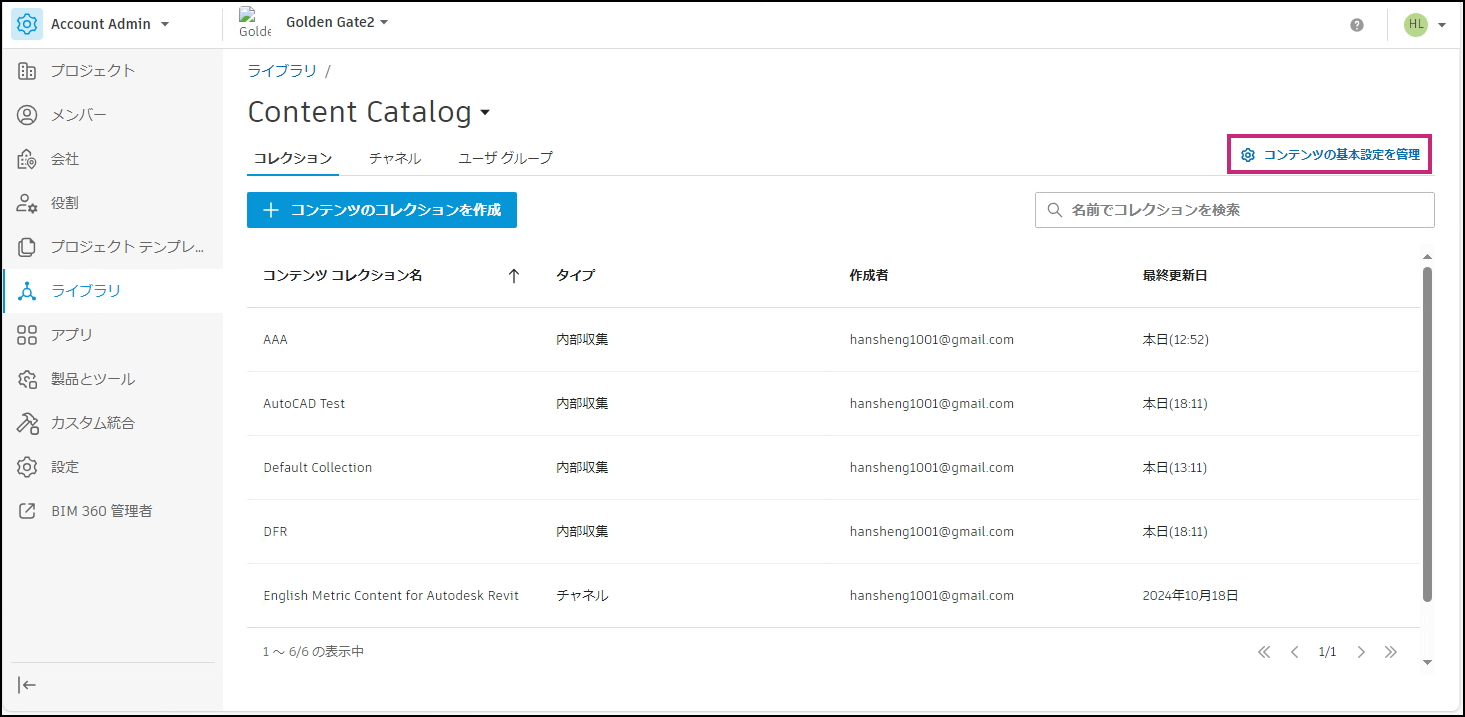Select the Library nodes icon
This screenshot has width=1465, height=717.
[28, 291]
